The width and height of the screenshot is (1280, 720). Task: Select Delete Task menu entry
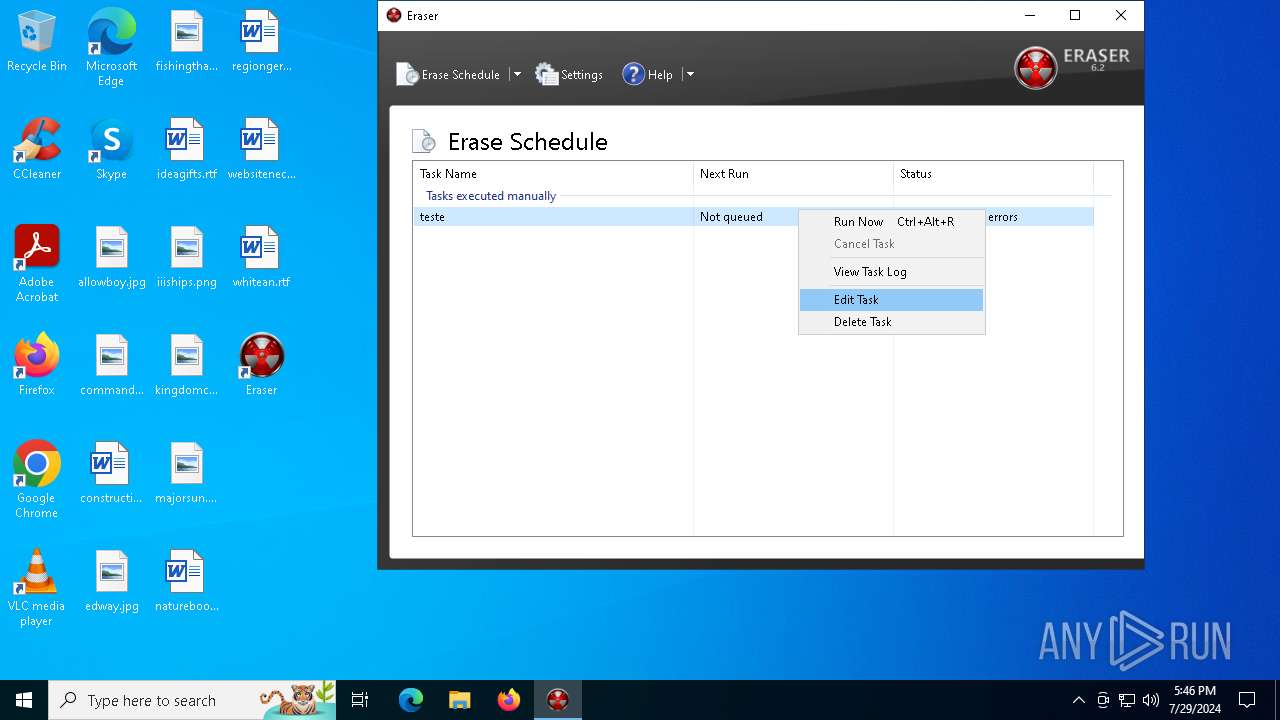coord(892,322)
